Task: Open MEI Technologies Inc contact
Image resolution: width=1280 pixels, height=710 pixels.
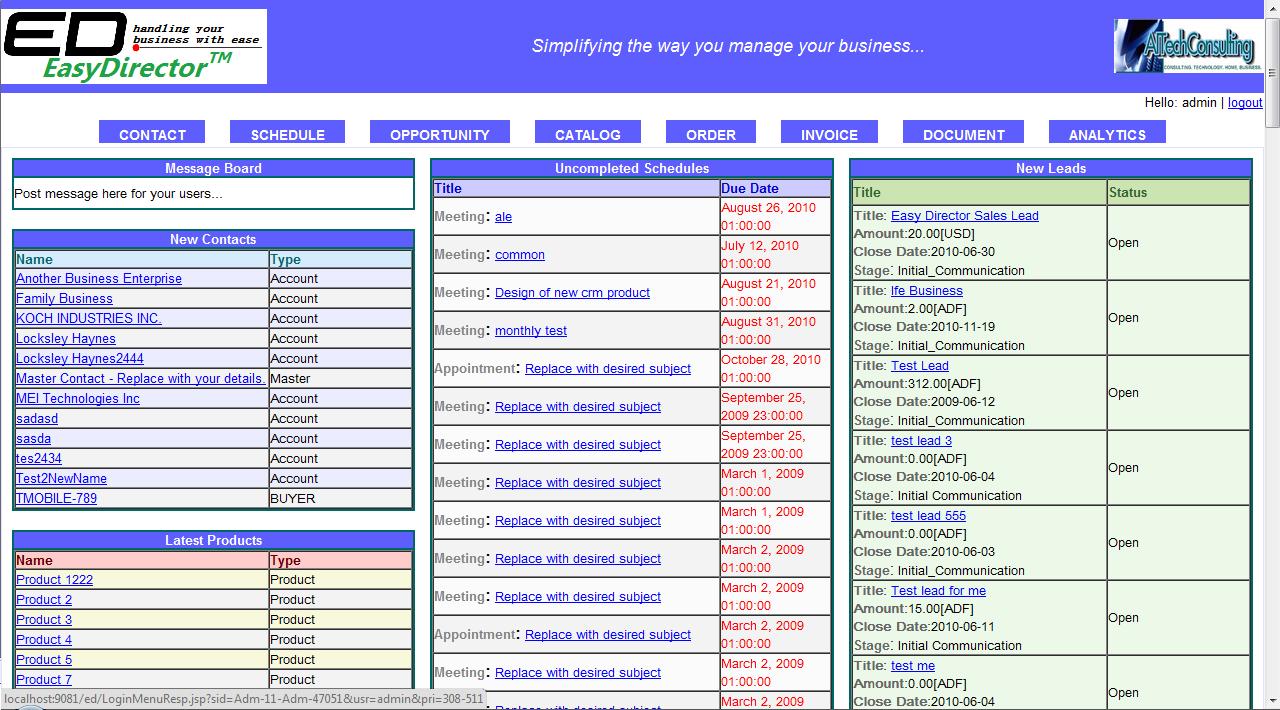Action: 78,399
